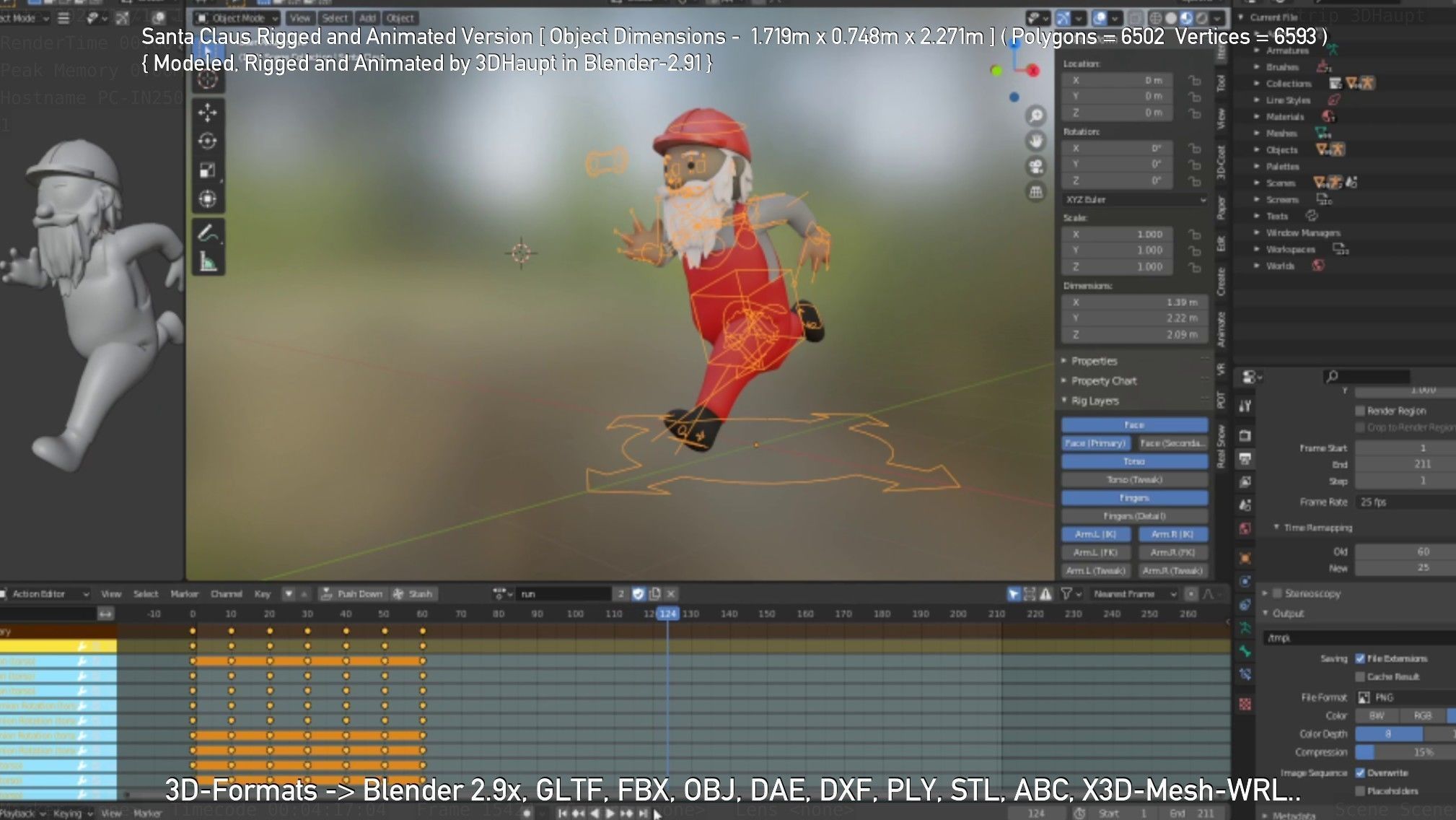This screenshot has height=820, width=1456.
Task: Collapse the Output panel
Action: [x=1287, y=613]
